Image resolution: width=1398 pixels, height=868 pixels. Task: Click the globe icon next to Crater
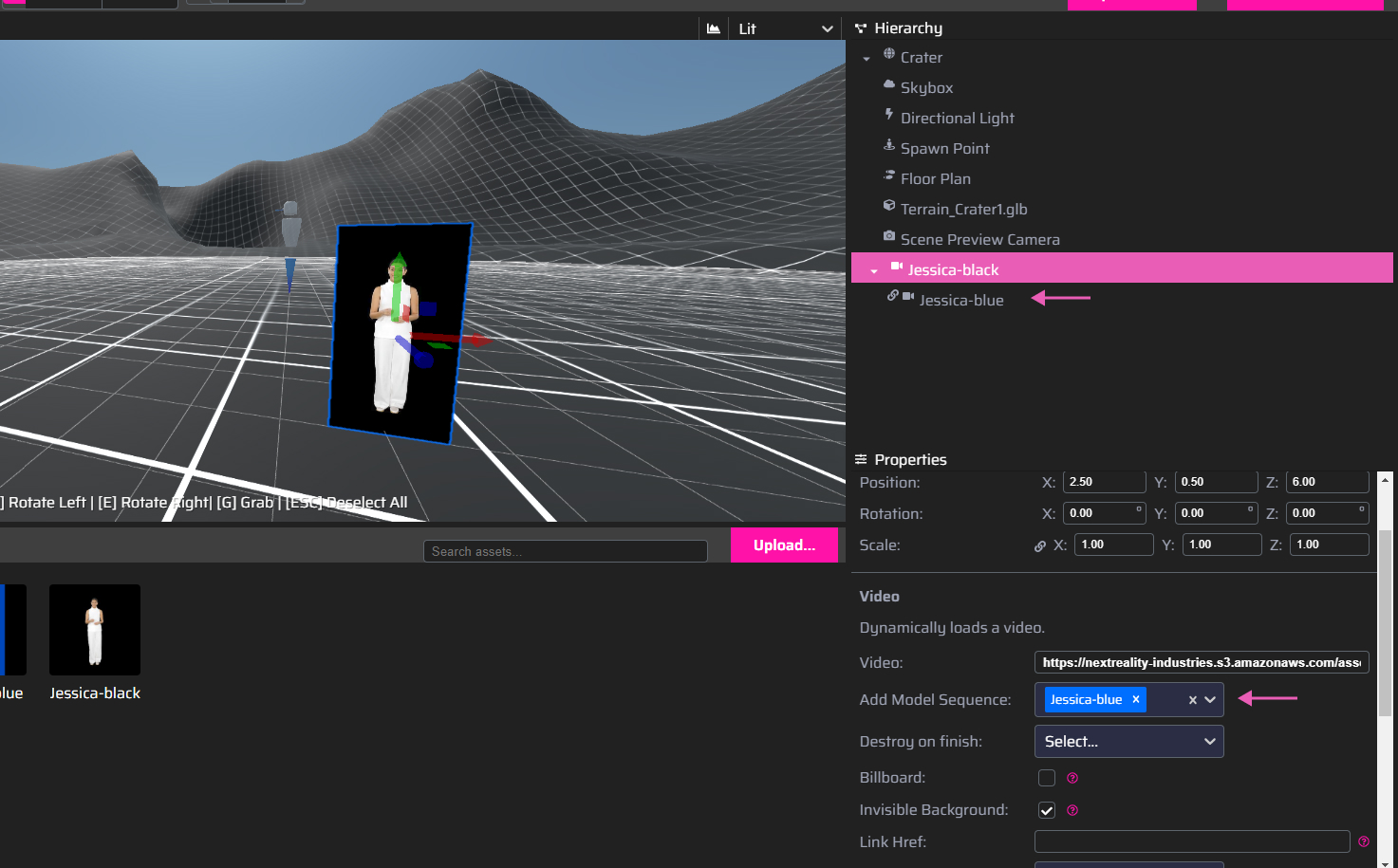(x=889, y=54)
